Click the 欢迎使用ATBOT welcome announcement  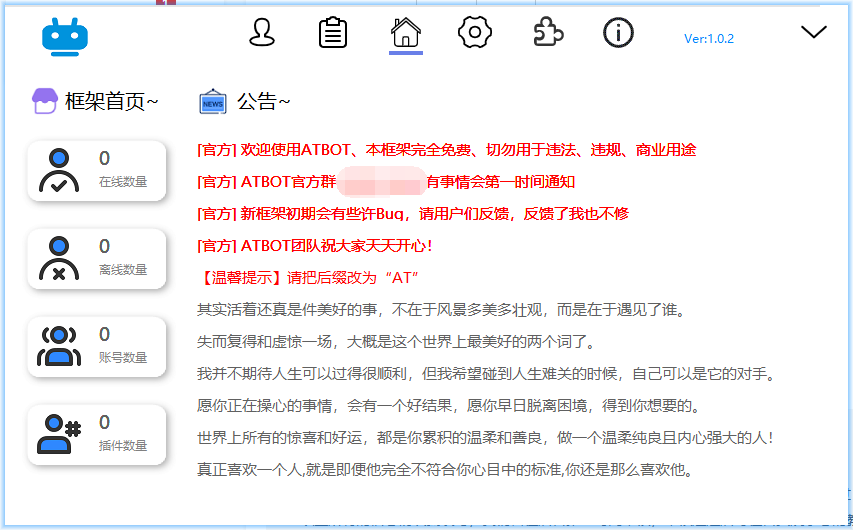[x=447, y=150]
